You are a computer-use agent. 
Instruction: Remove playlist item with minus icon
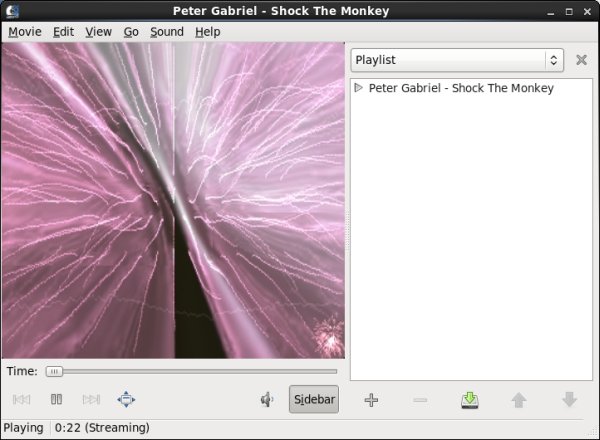coord(420,400)
